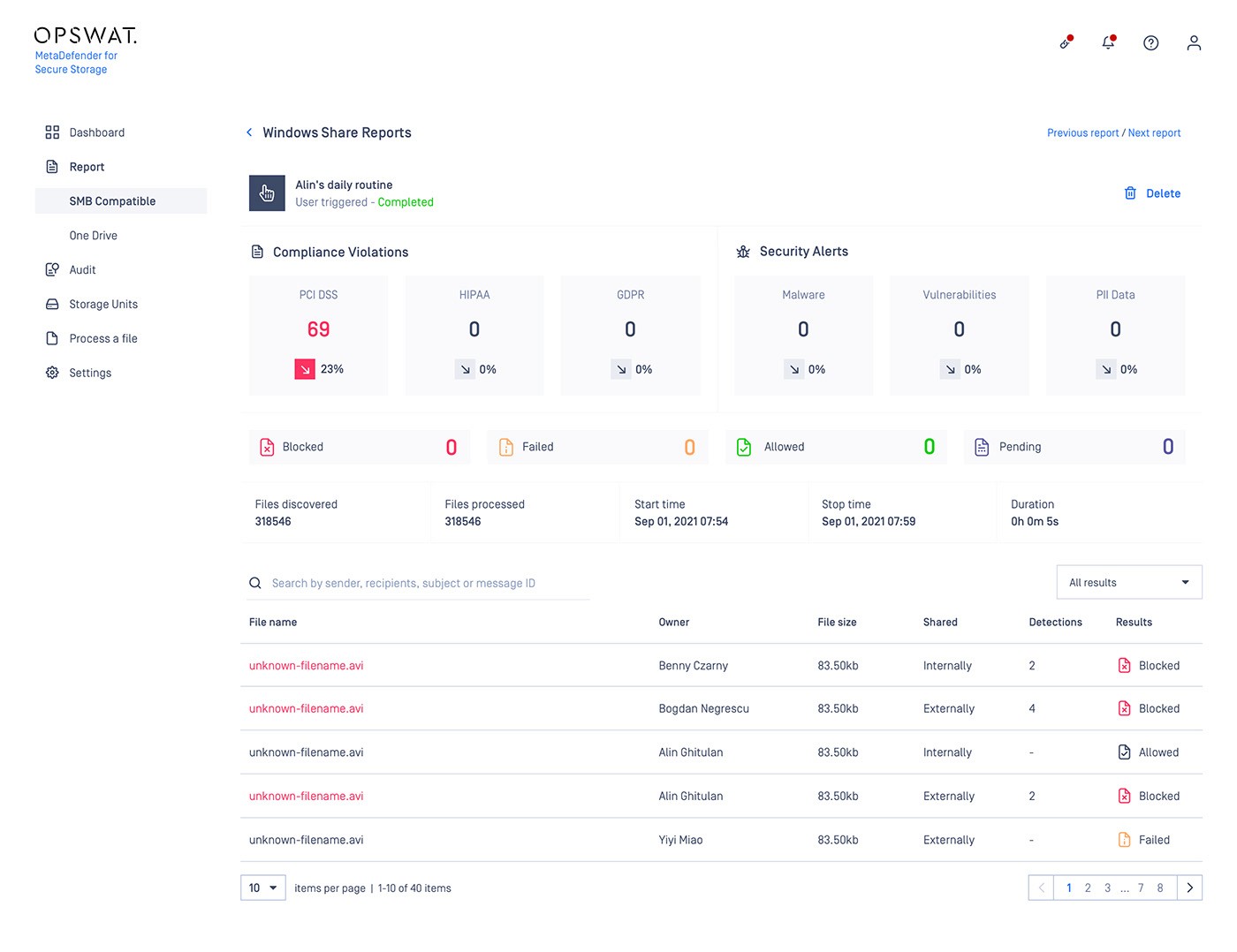Go to page 3
This screenshot has width=1237, height=952.
1107,888
